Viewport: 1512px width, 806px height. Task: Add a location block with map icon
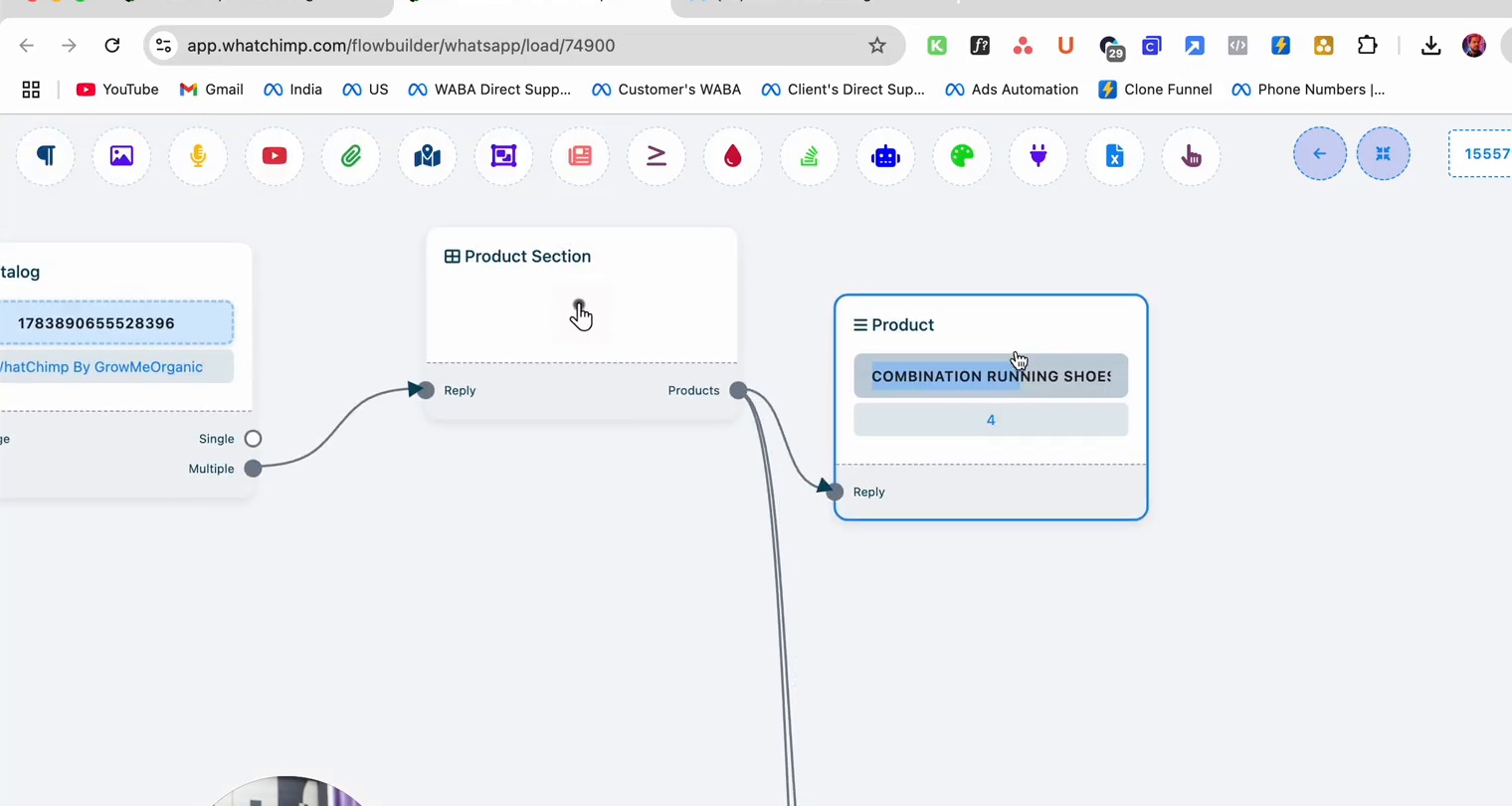(428, 156)
